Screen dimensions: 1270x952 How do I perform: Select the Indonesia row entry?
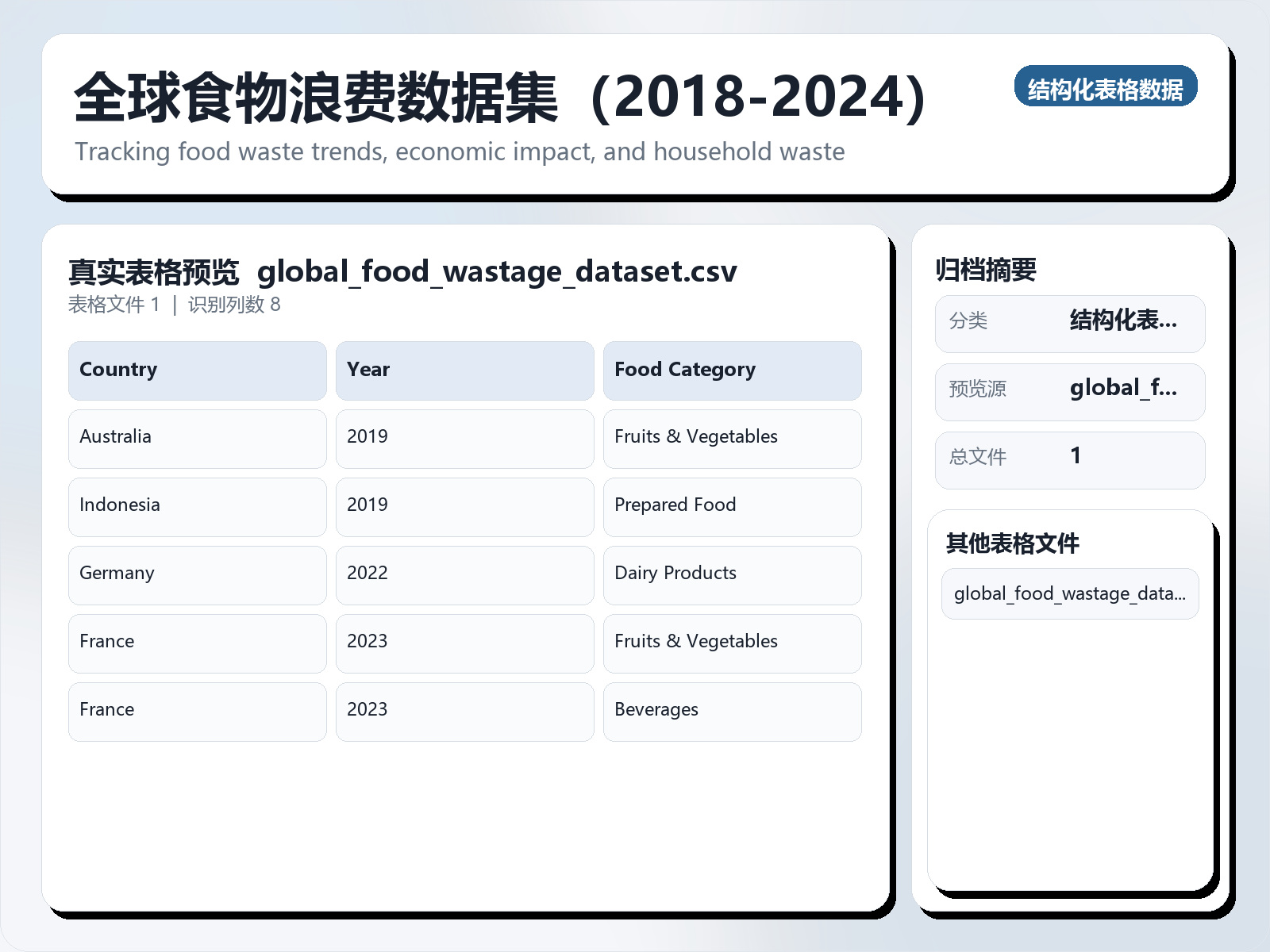coord(119,505)
